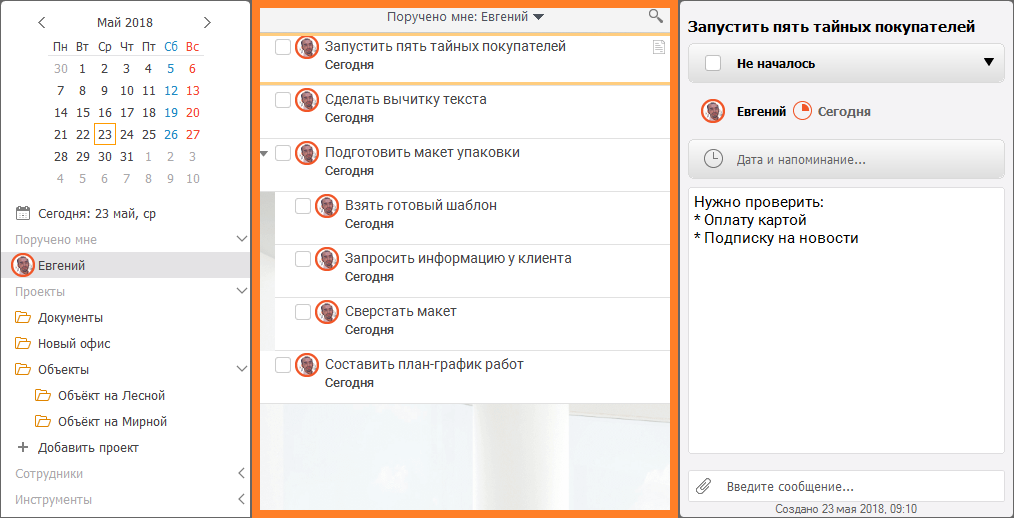
Task: Expand the Инструменты section
Action: tap(242, 499)
